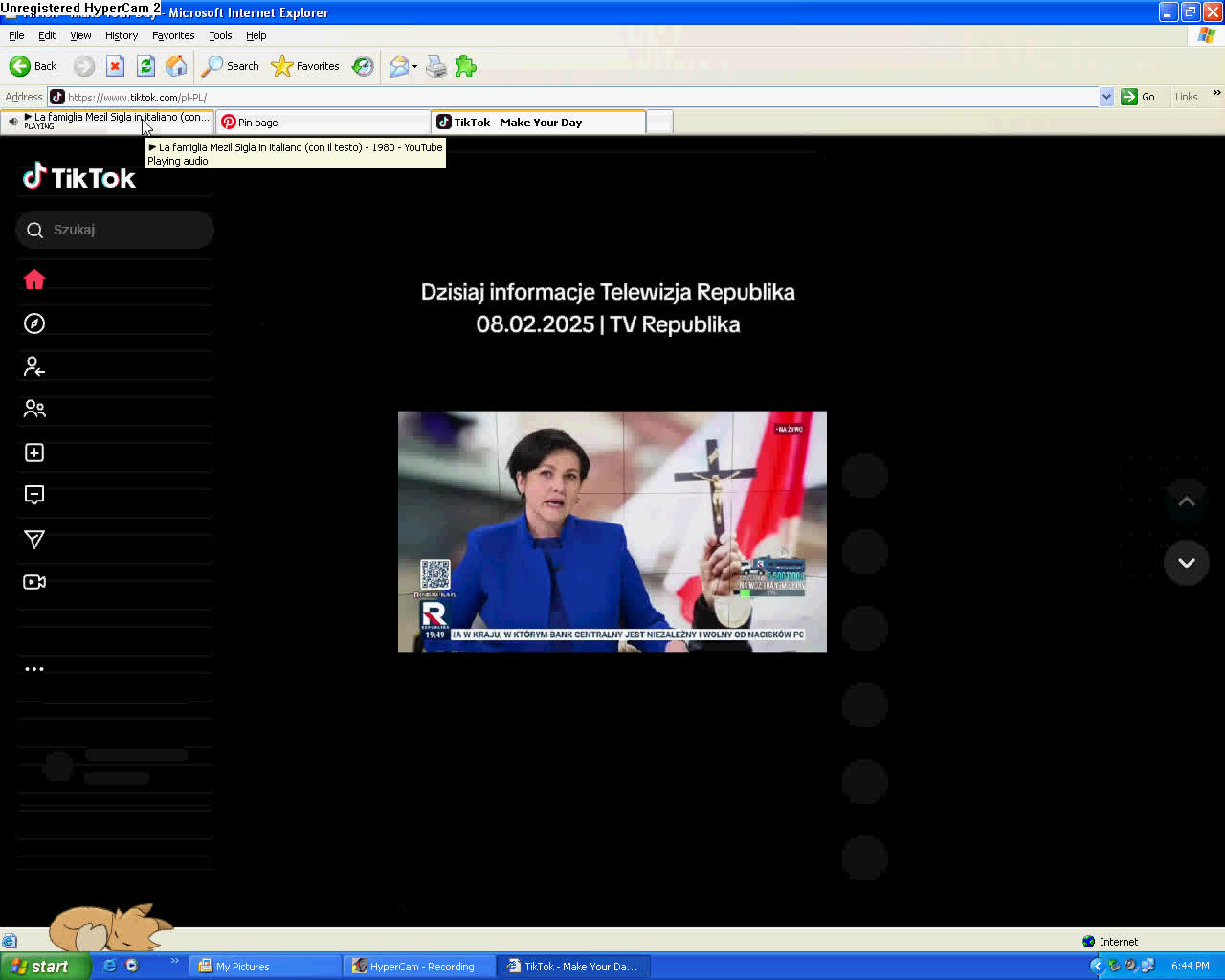Open the View menu
This screenshot has width=1225, height=980.
(x=80, y=35)
